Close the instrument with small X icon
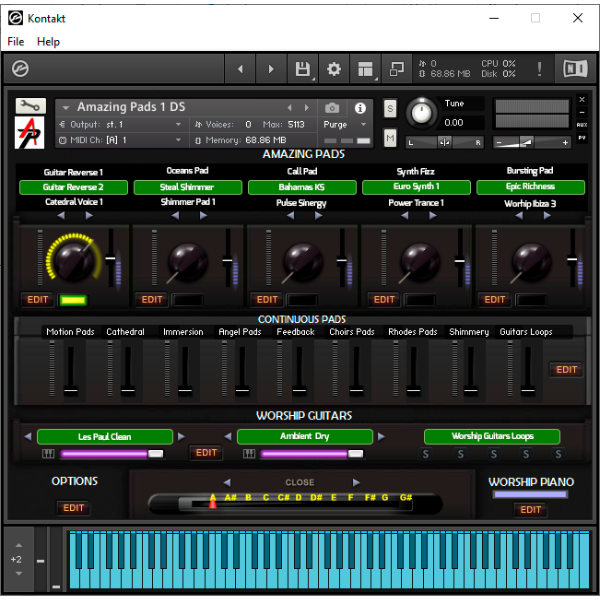Image resolution: width=600 pixels, height=600 pixels. click(x=582, y=99)
